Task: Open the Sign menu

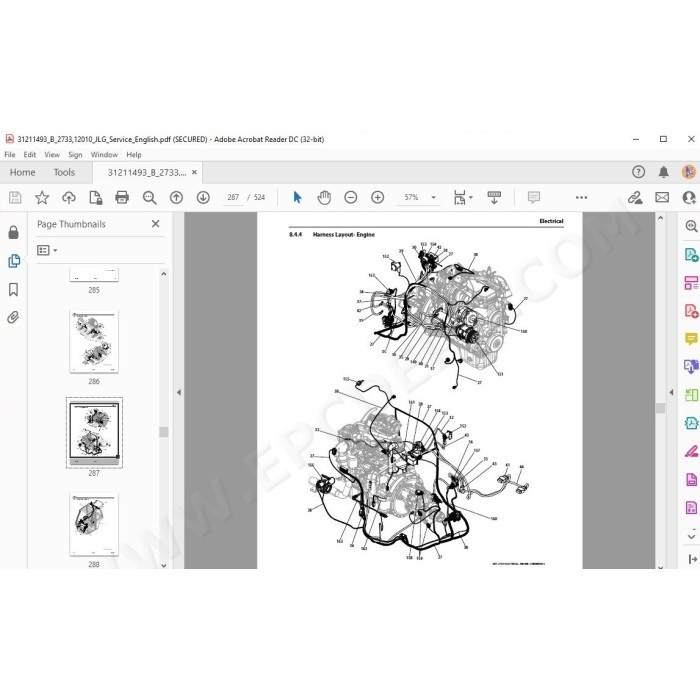Action: [75, 154]
